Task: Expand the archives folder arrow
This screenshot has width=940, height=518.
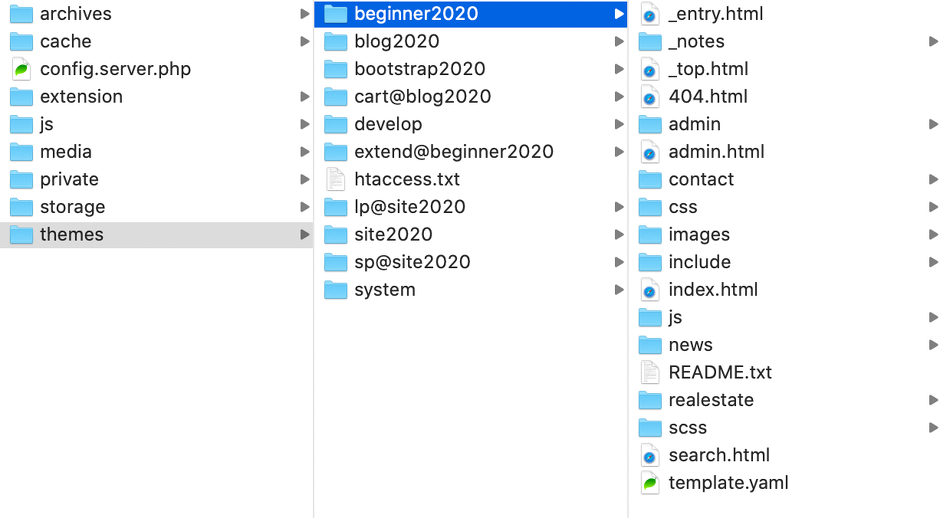Action: pos(305,14)
